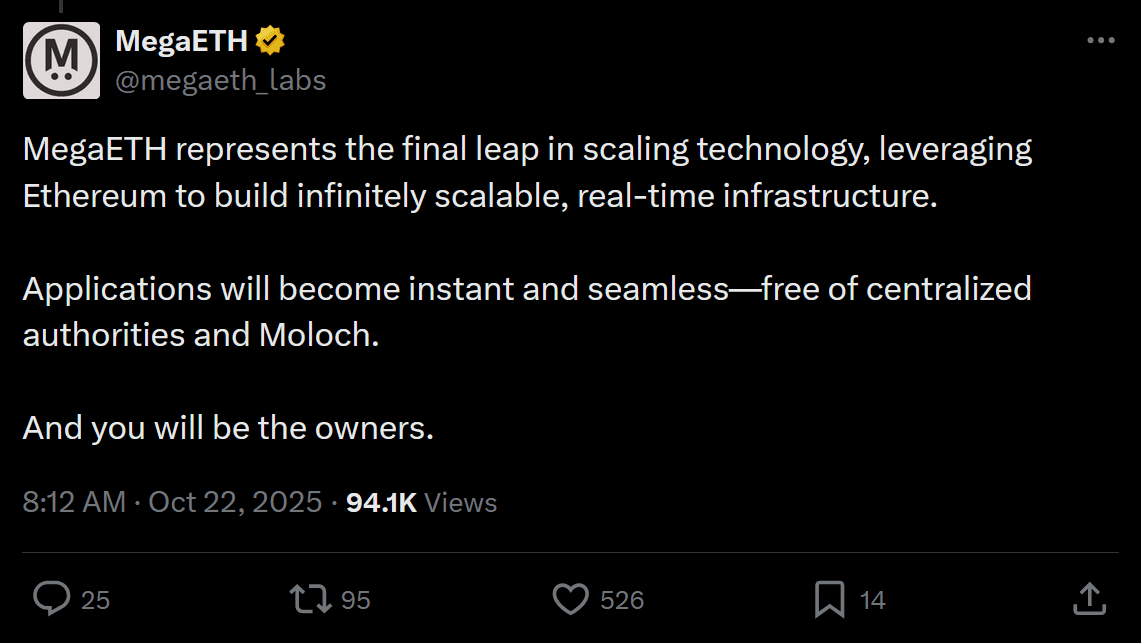This screenshot has height=643, width=1141.
Task: Click the line "And you will be the owners."
Action: point(228,428)
